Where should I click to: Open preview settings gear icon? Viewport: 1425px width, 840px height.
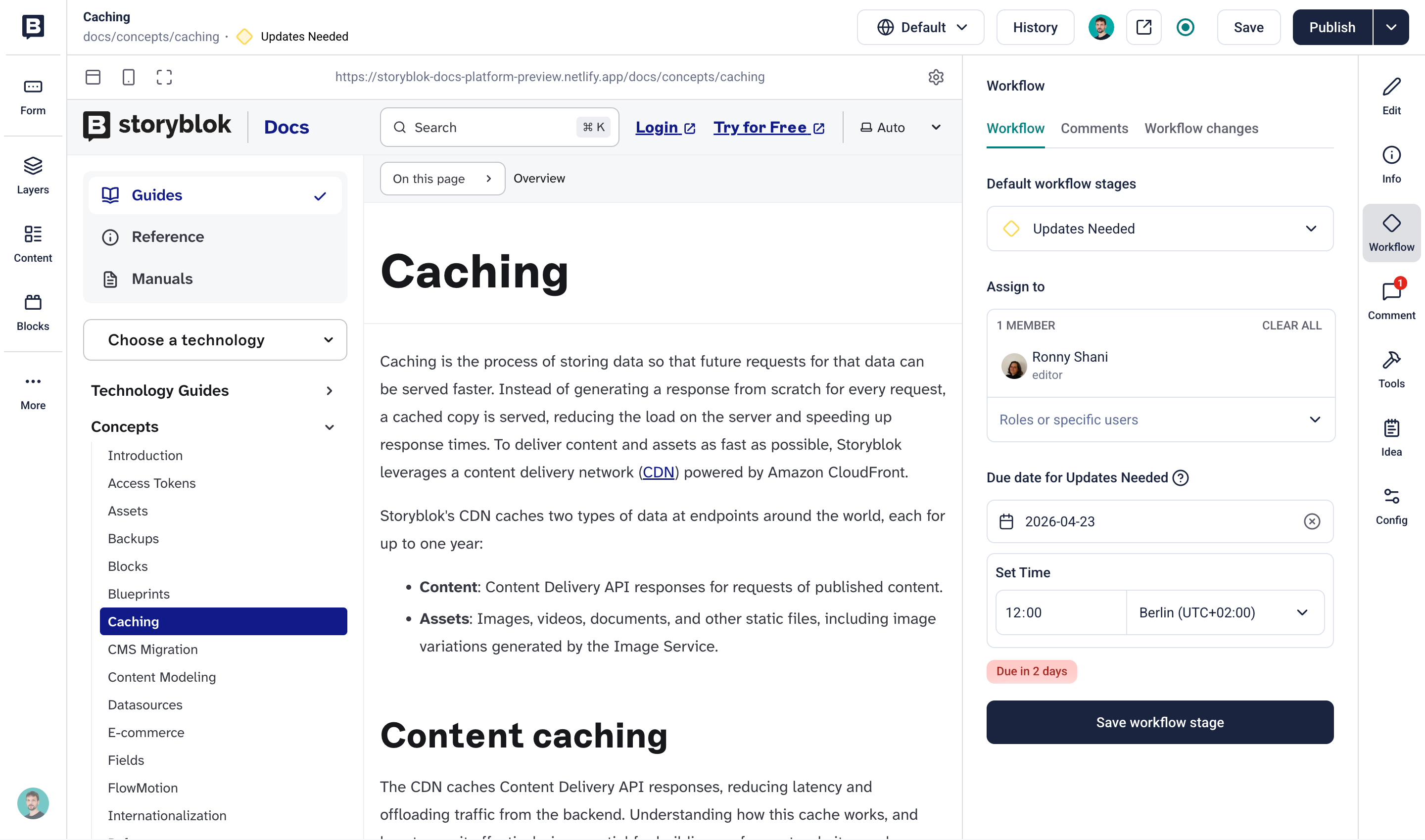[x=936, y=77]
